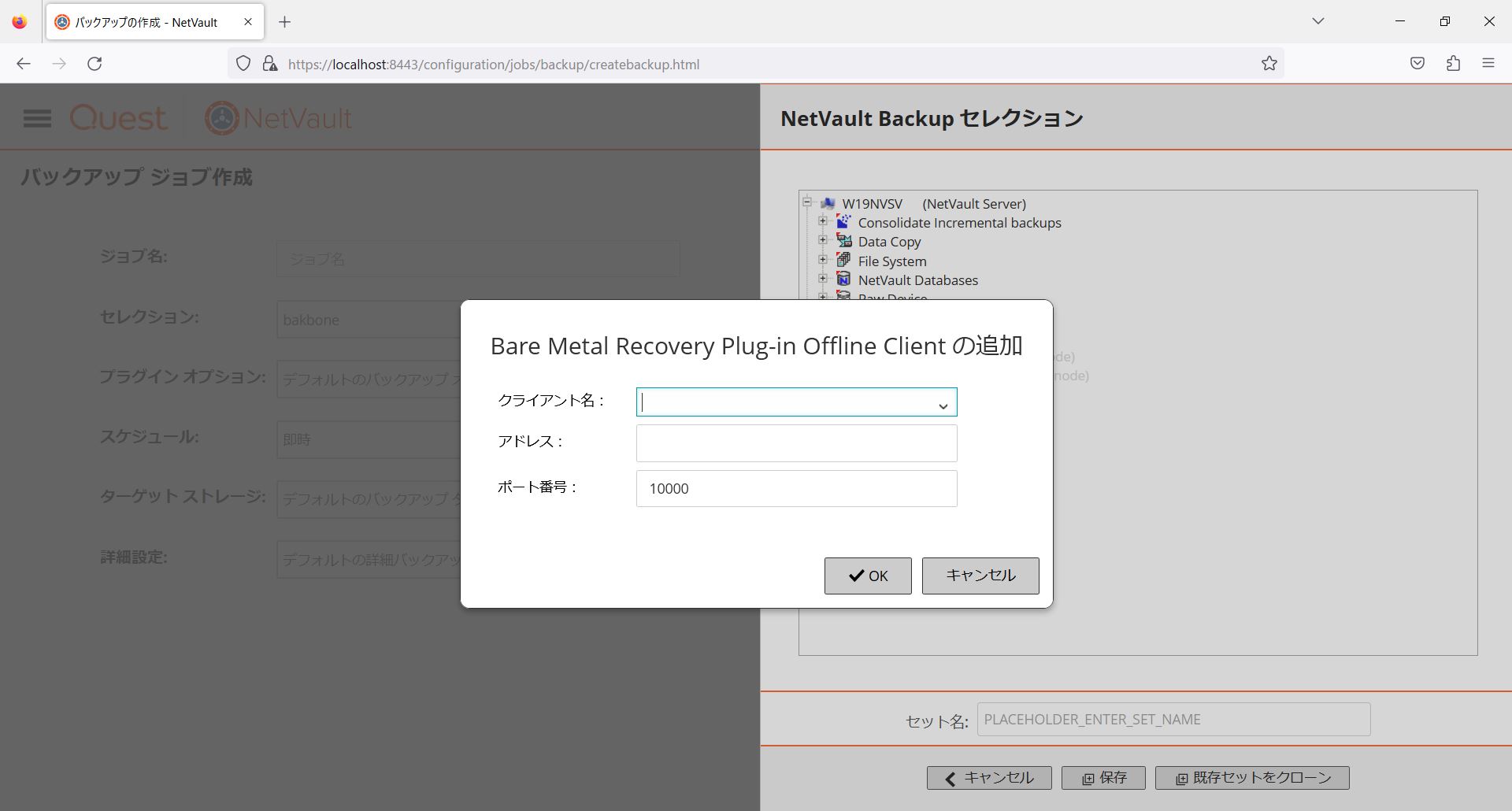1512x811 pixels.
Task: Dismiss the dialog with キャンセル button
Action: tap(980, 576)
